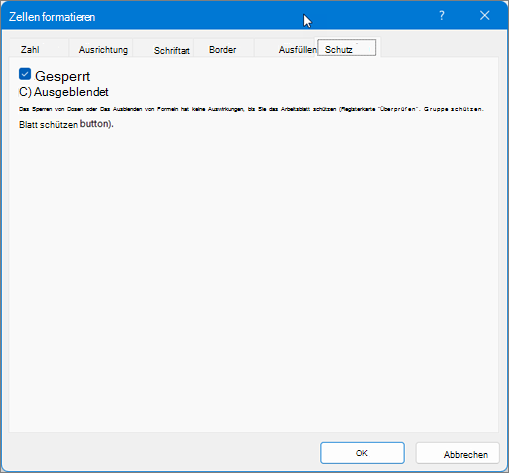509x473 pixels.
Task: Select the Schriftart tab
Action: point(172,50)
